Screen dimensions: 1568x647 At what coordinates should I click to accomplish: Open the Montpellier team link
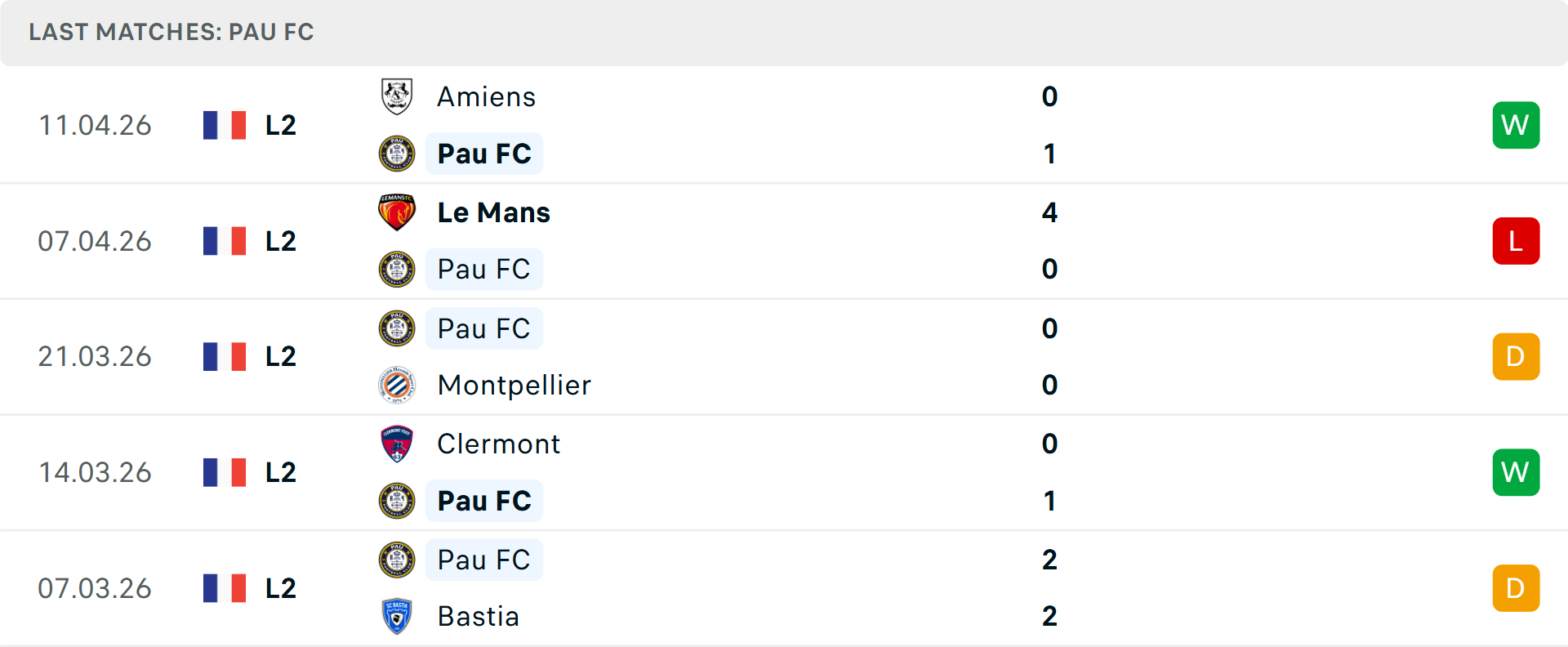point(514,385)
